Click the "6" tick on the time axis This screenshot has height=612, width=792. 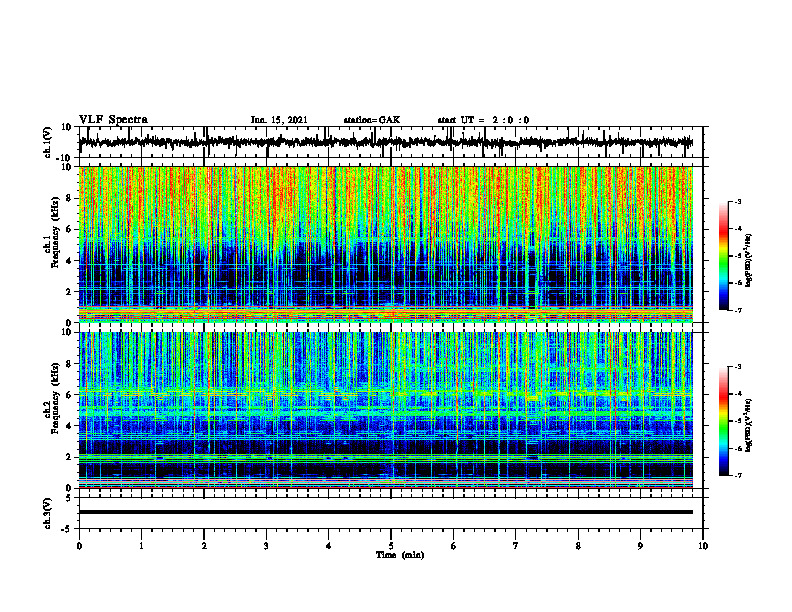454,546
